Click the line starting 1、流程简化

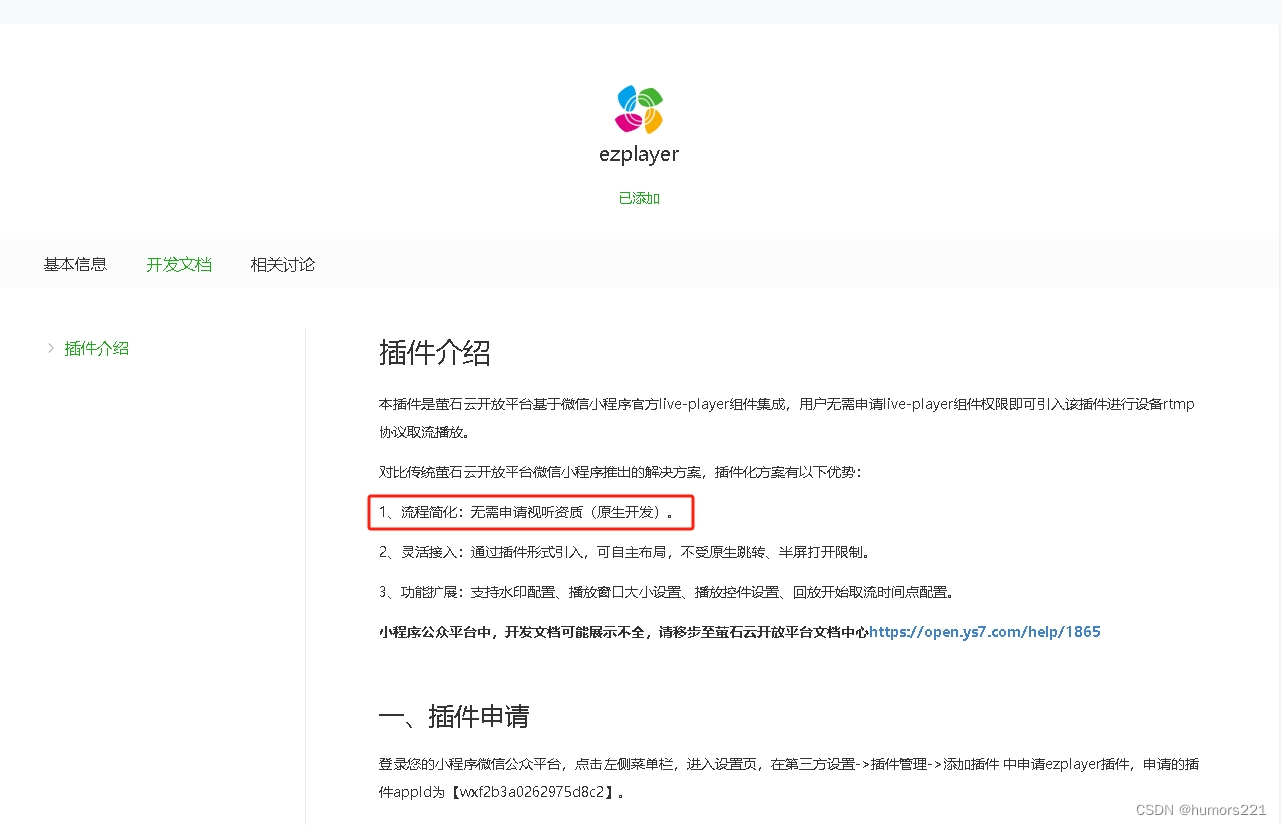(x=527, y=512)
